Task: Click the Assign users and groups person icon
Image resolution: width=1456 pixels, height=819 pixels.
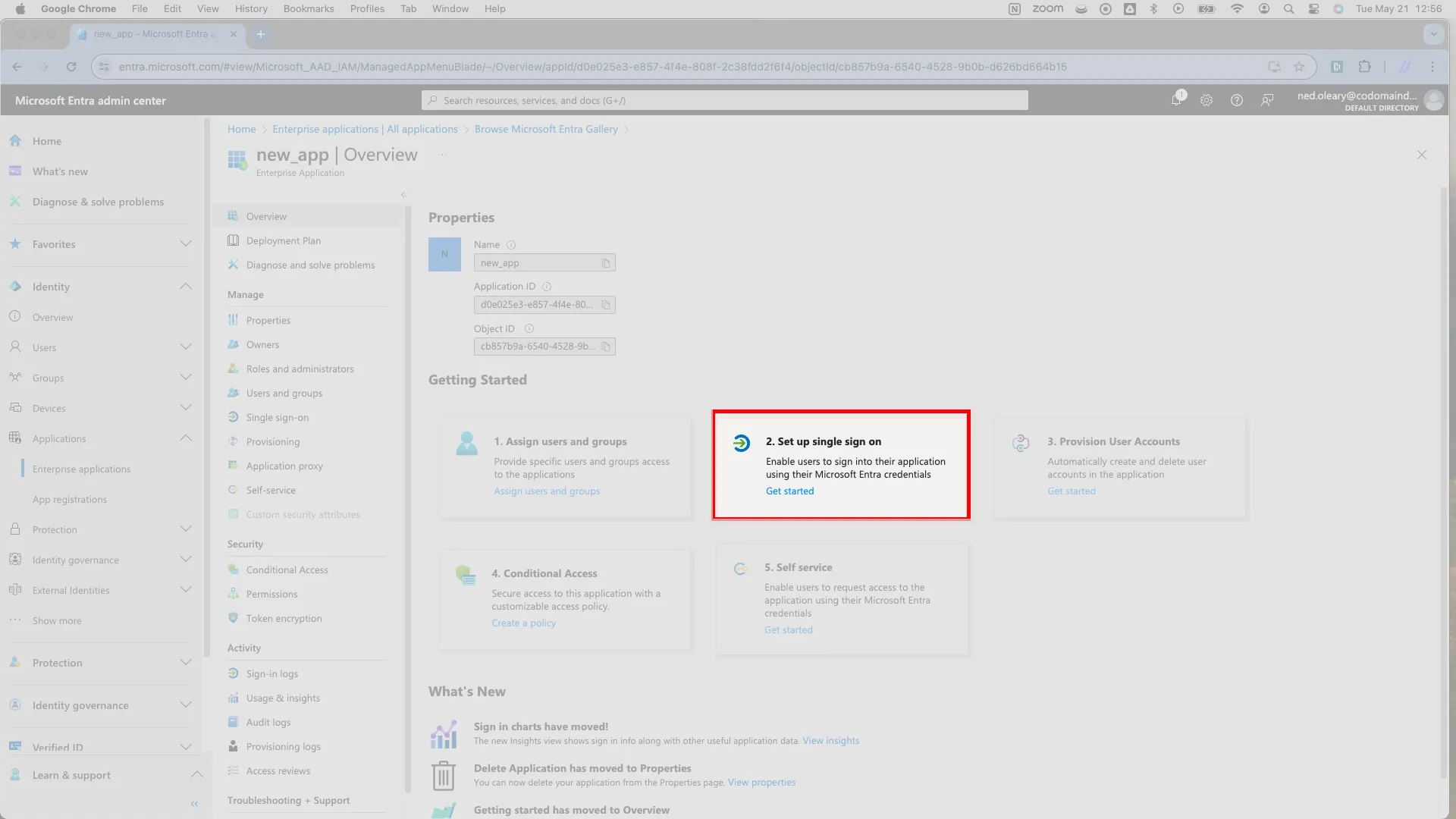Action: click(x=467, y=443)
